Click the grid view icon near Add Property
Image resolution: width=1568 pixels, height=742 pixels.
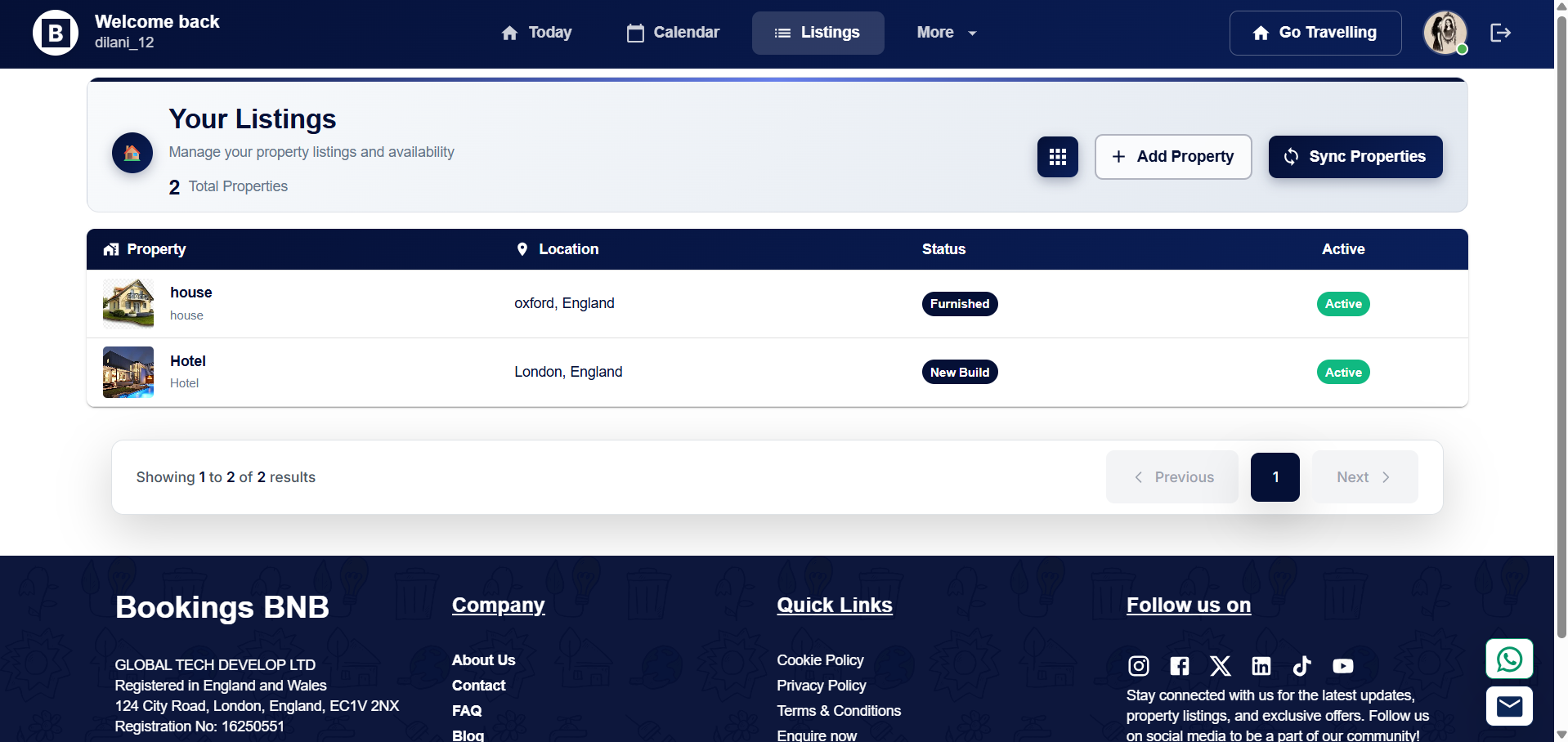point(1057,156)
